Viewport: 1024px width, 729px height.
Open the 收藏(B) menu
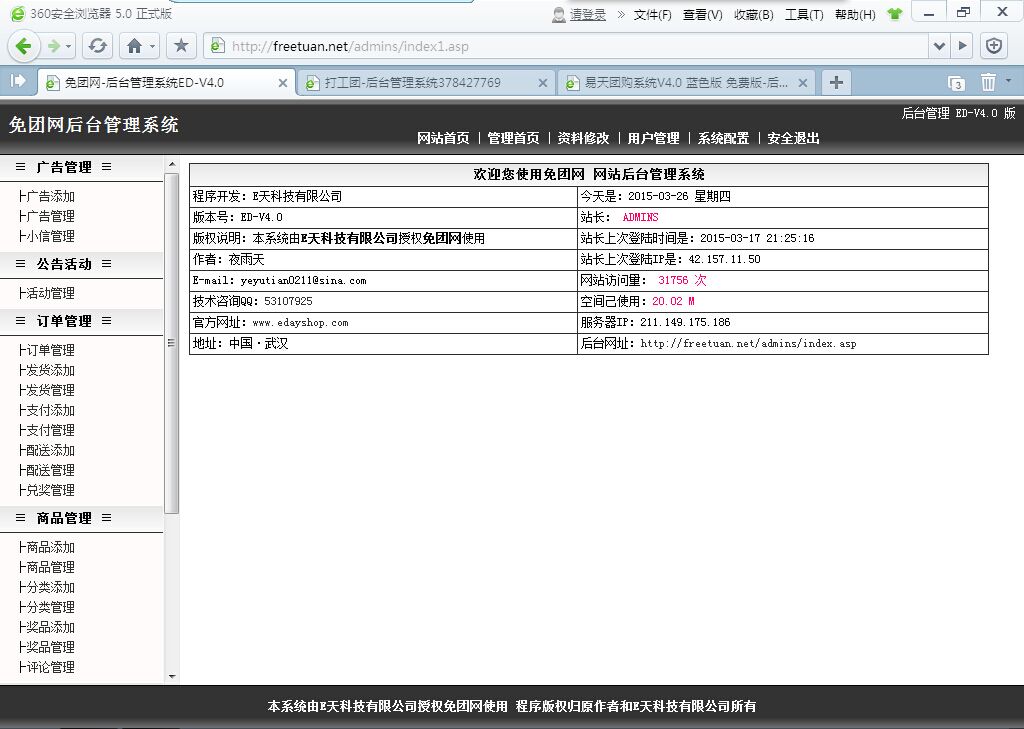click(x=754, y=14)
